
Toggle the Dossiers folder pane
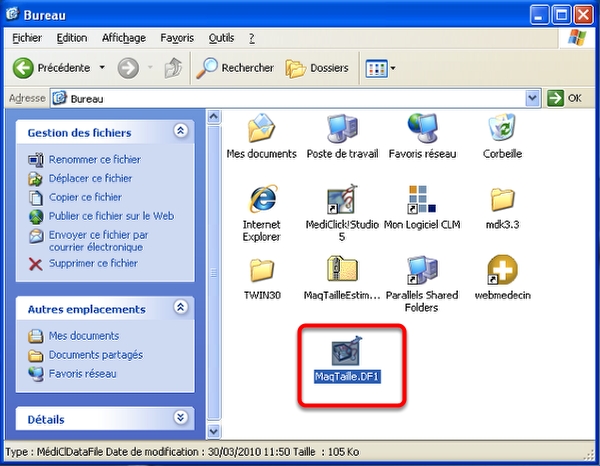[x=317, y=68]
